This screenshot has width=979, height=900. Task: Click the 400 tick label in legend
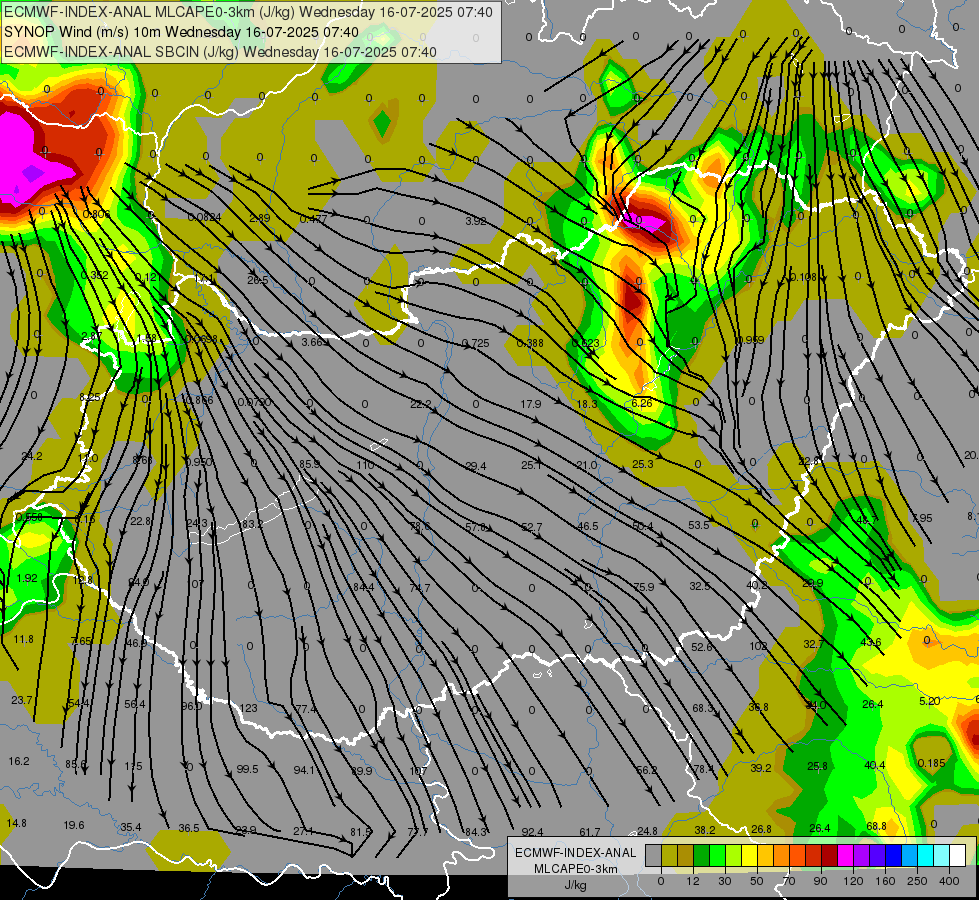tap(949, 881)
